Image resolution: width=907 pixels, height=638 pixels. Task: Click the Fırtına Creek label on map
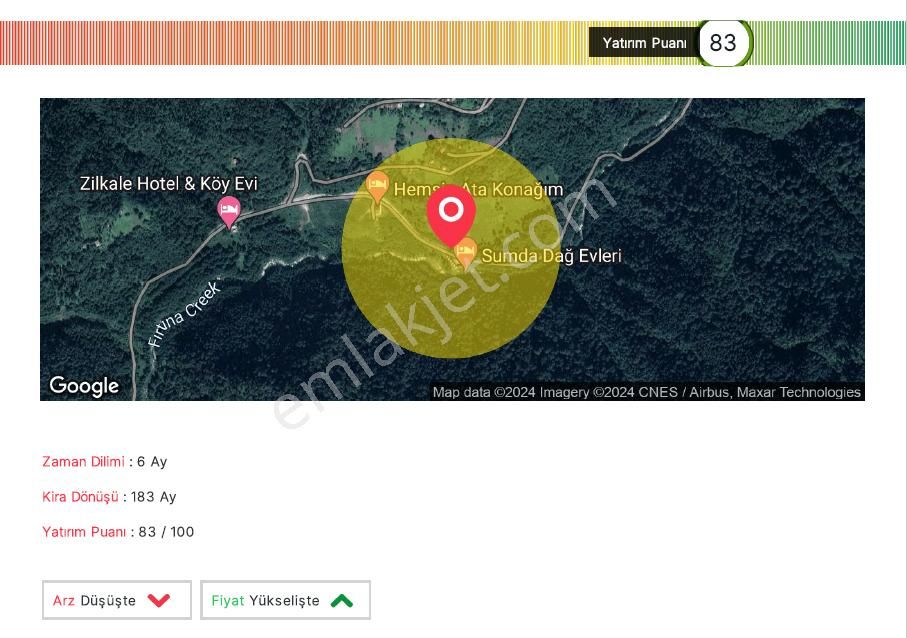click(183, 315)
